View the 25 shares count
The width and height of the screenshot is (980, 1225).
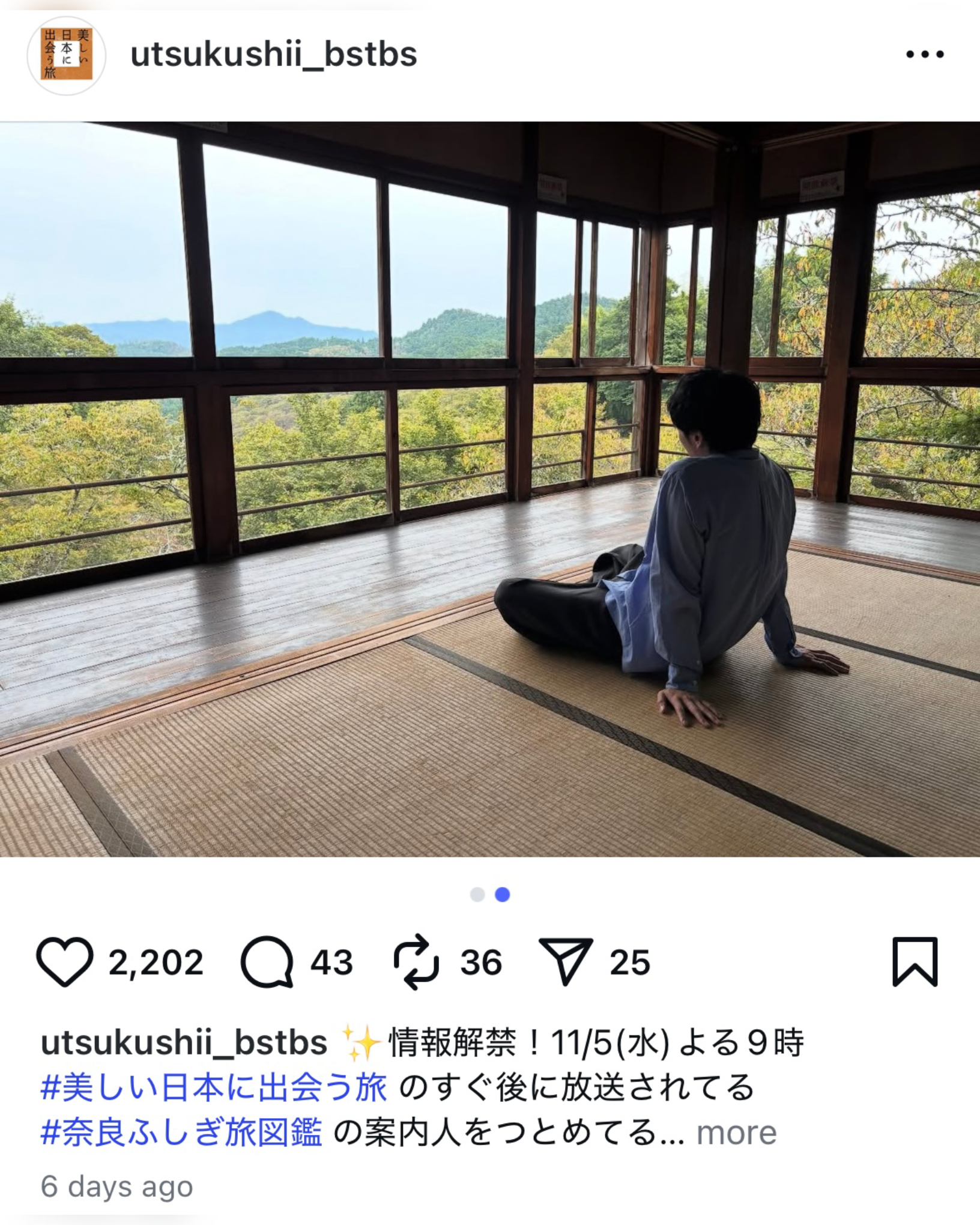click(630, 963)
